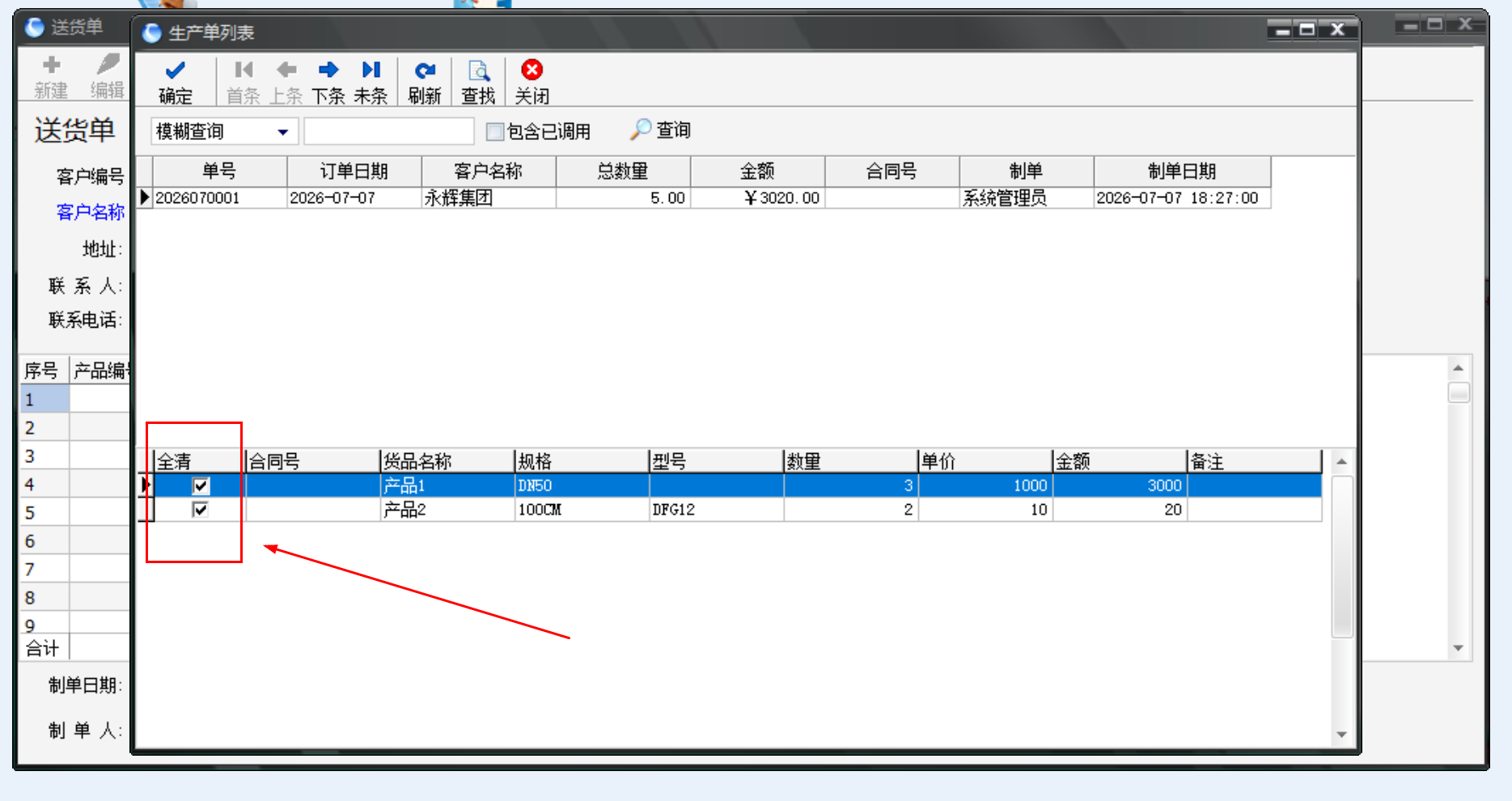Click the ￥3020.00 amount cell
The image size is (1512, 801).
pos(757,198)
